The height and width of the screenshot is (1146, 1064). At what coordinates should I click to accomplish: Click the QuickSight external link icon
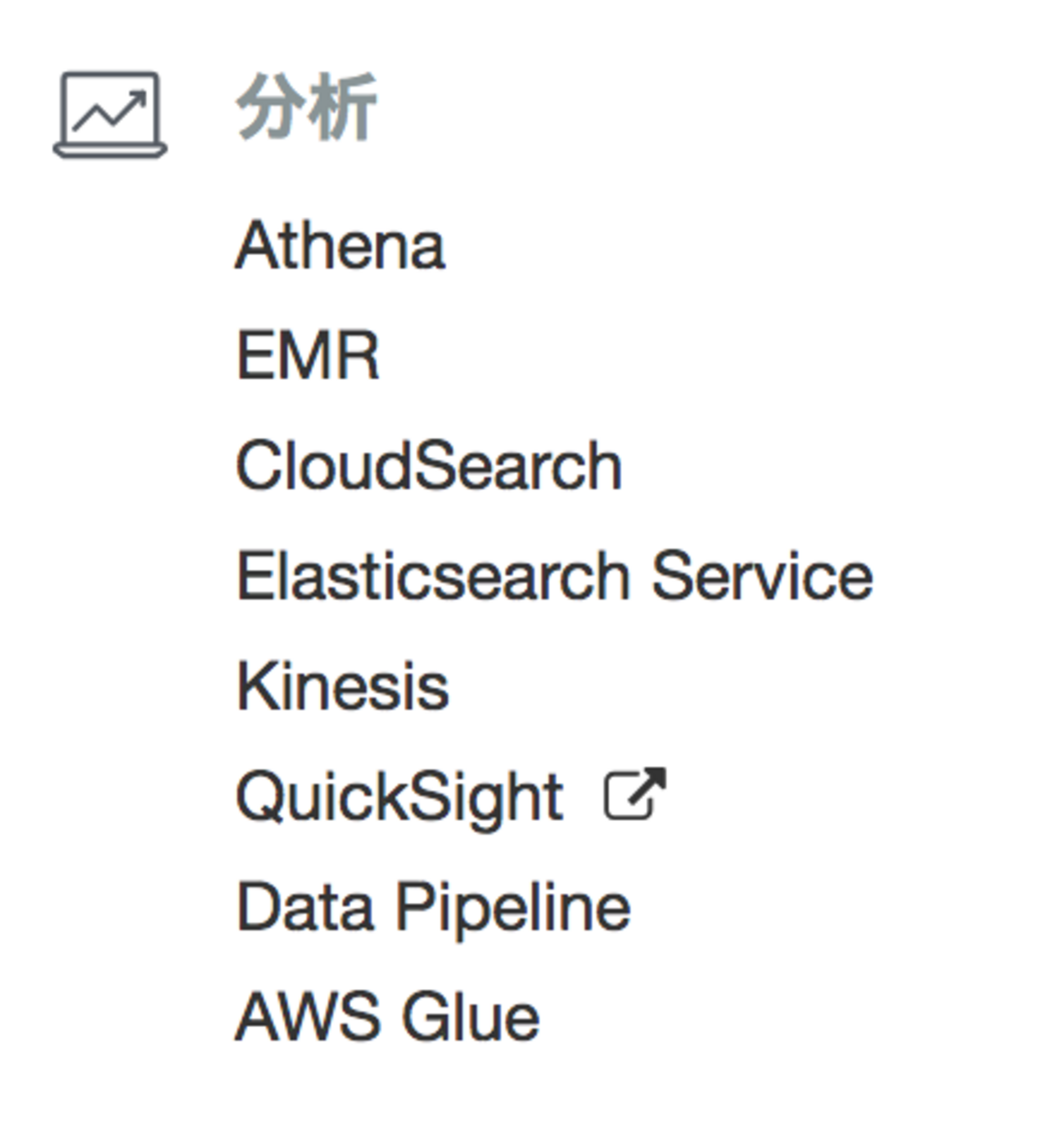pos(634,794)
